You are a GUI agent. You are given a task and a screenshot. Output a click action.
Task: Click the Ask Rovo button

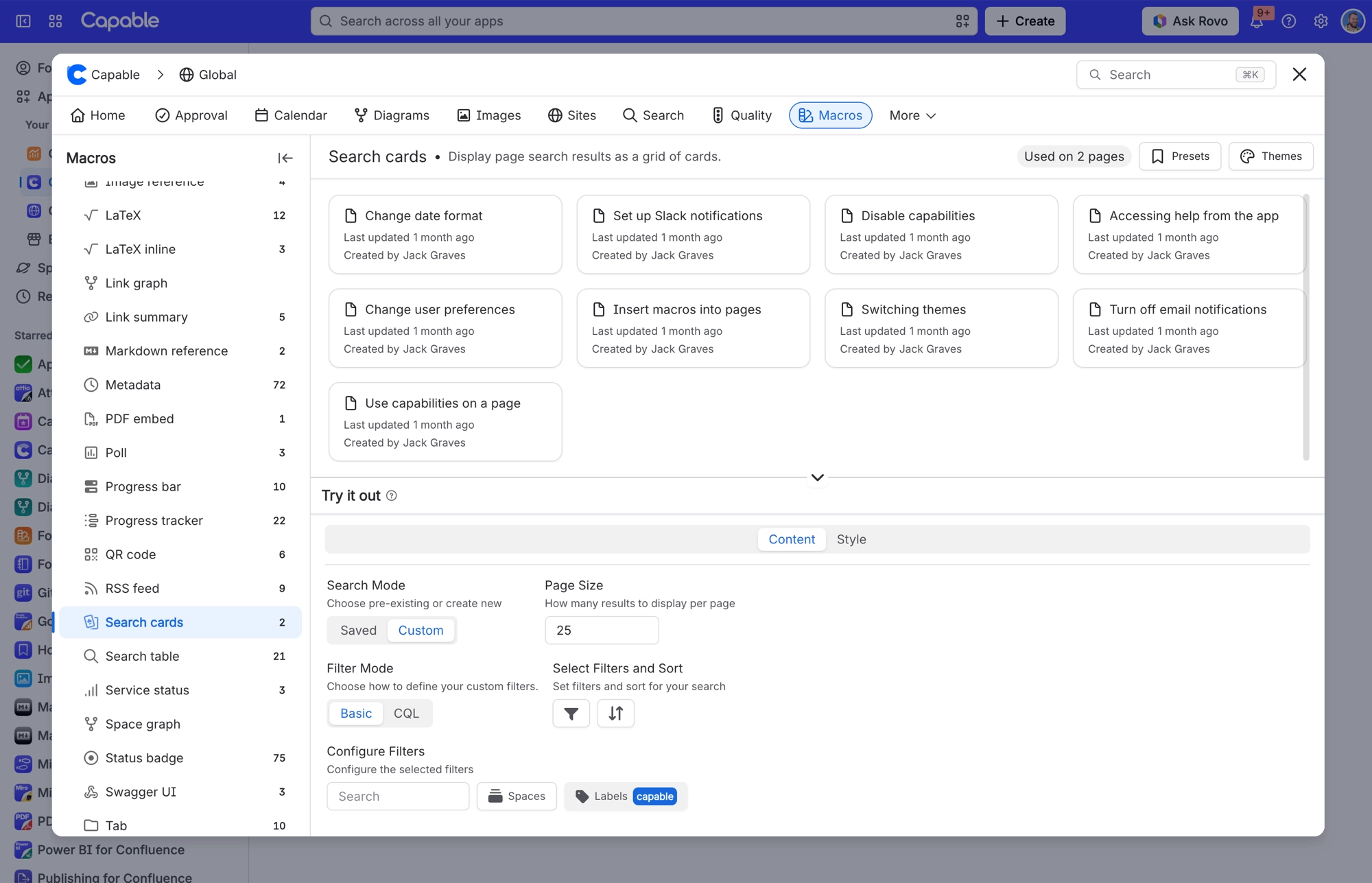[1190, 21]
